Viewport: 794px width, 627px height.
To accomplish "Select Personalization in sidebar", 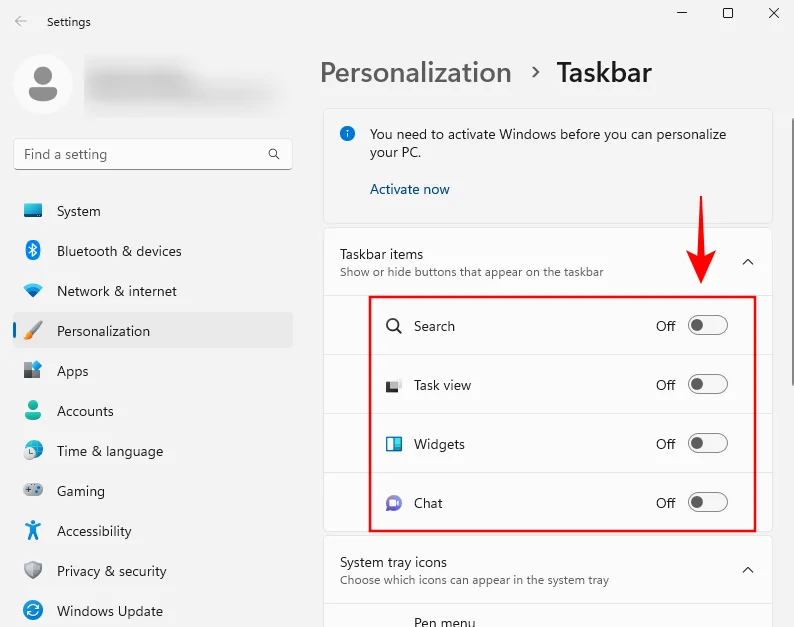I will click(x=153, y=331).
